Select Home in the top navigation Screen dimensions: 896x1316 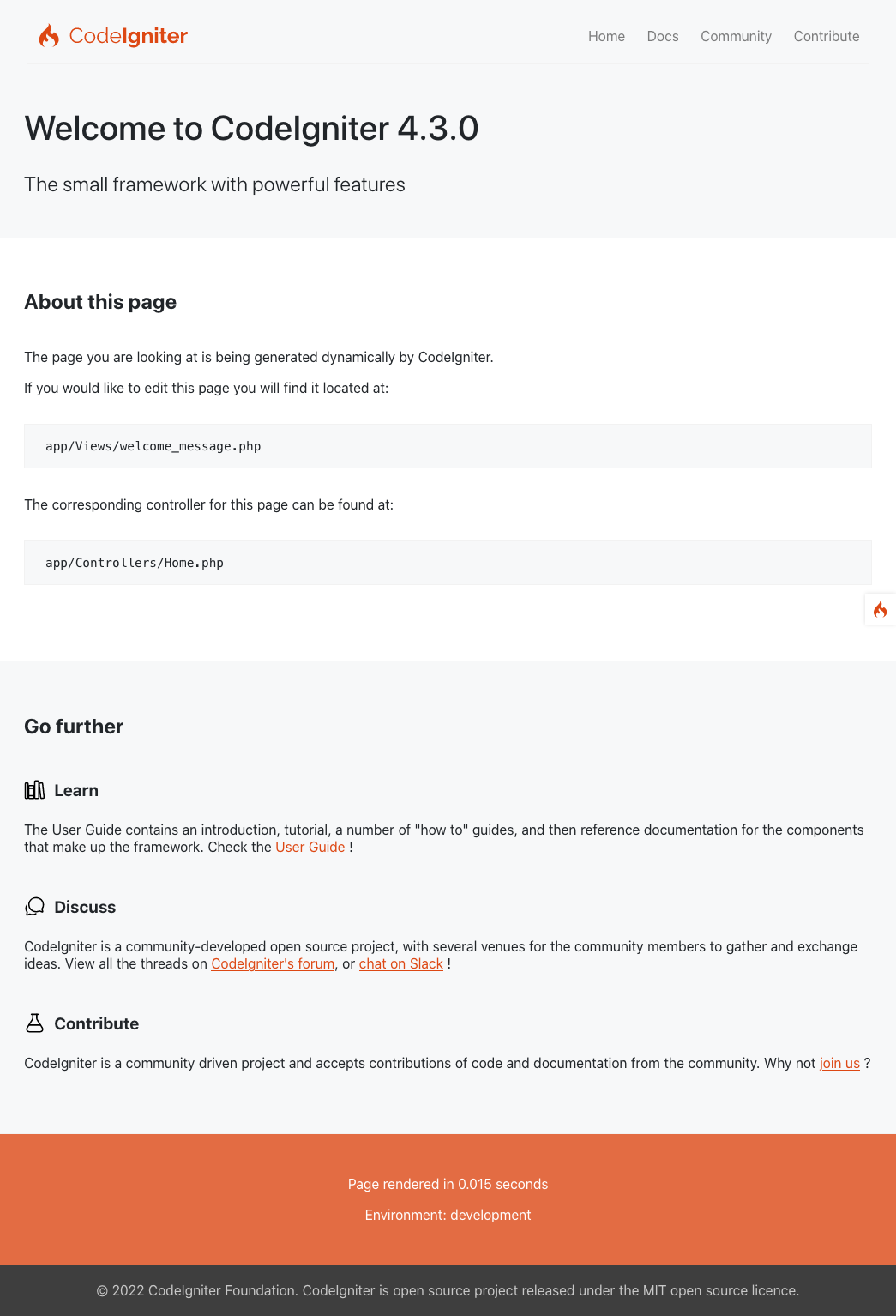606,36
